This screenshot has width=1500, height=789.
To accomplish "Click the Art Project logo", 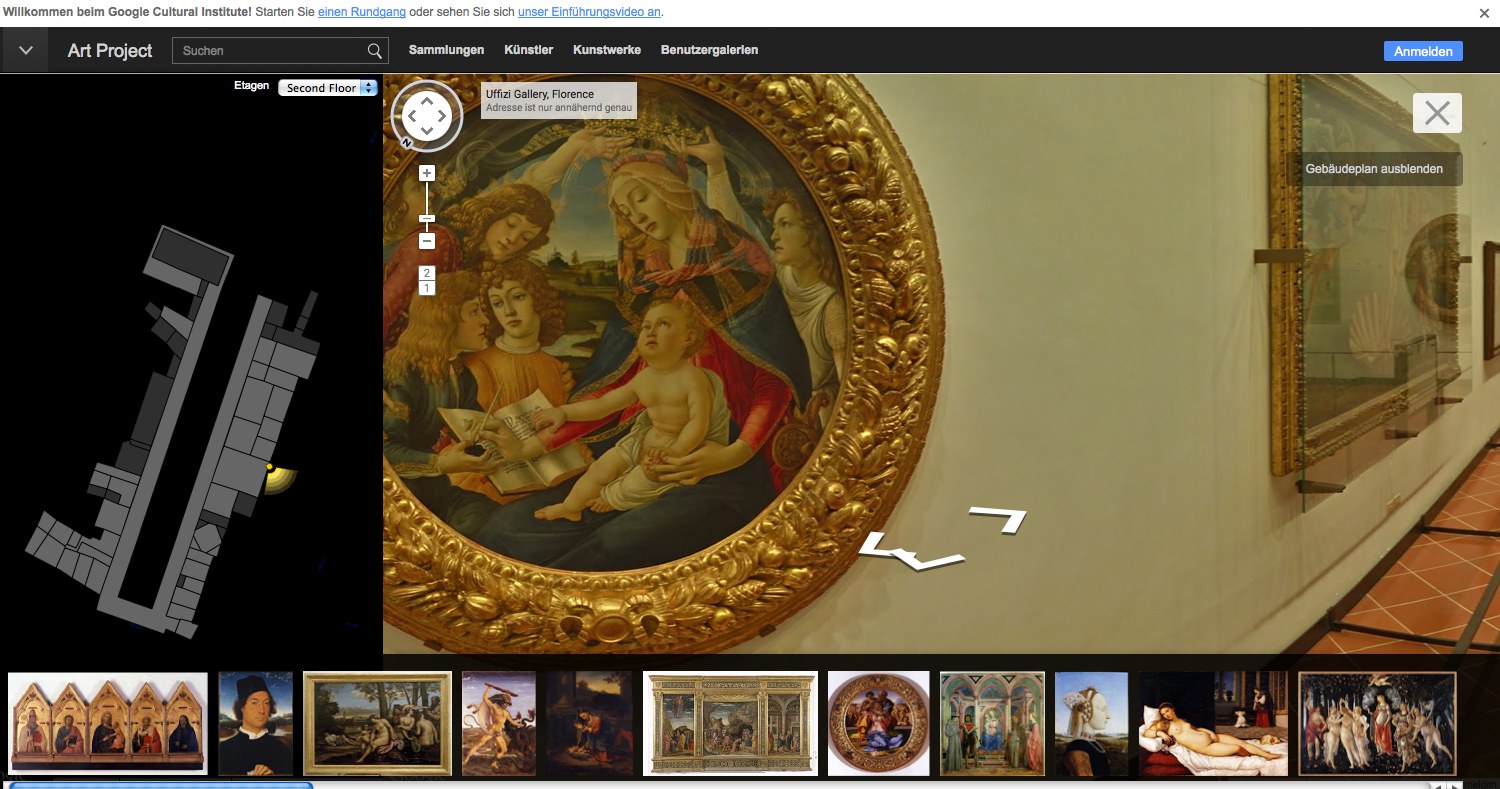I will [x=110, y=50].
